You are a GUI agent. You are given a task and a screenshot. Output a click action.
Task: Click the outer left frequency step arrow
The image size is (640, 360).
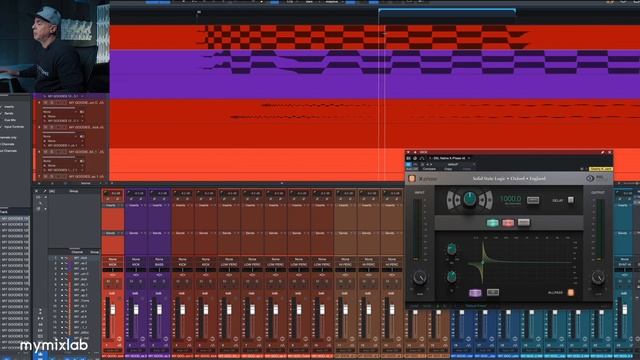pos(450,200)
